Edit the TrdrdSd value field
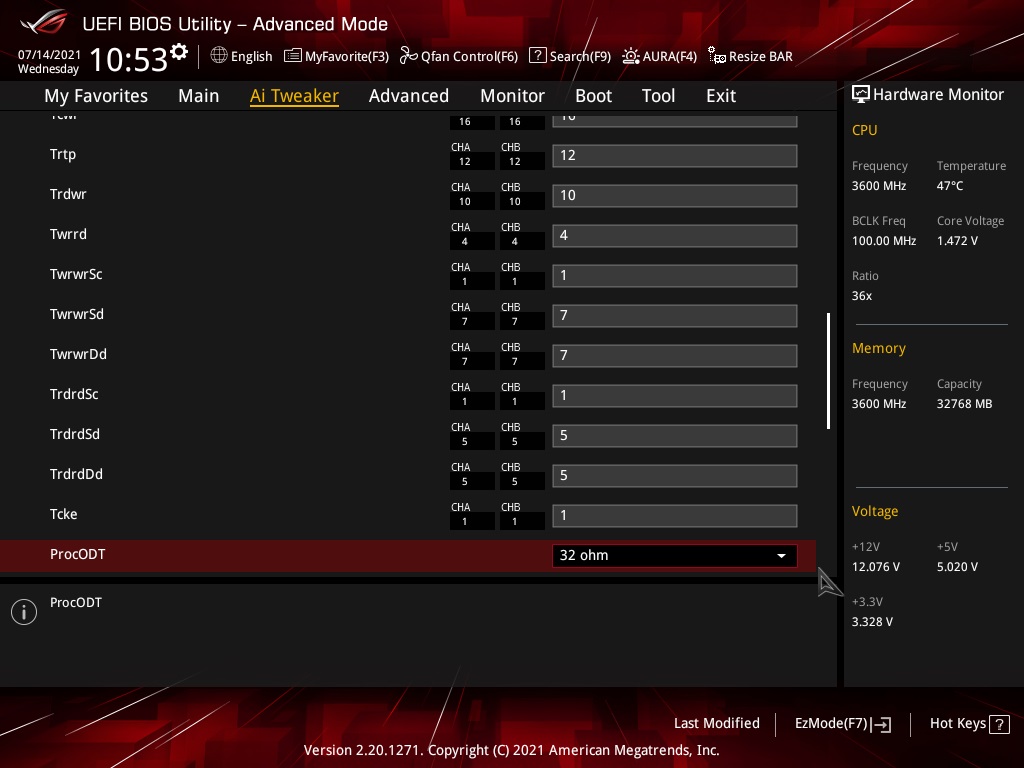 pyautogui.click(x=675, y=436)
